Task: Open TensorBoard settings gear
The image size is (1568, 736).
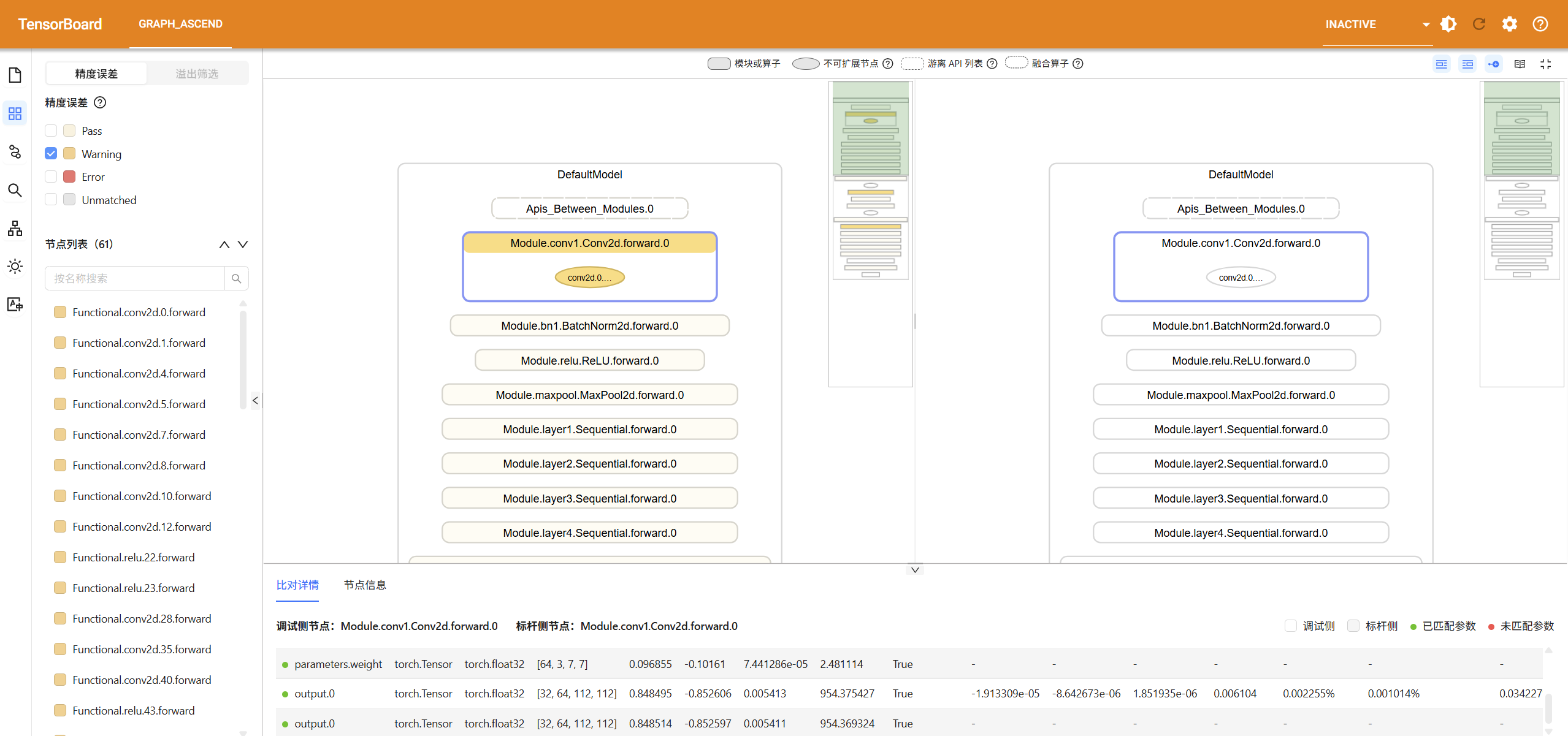Action: 1510,24
